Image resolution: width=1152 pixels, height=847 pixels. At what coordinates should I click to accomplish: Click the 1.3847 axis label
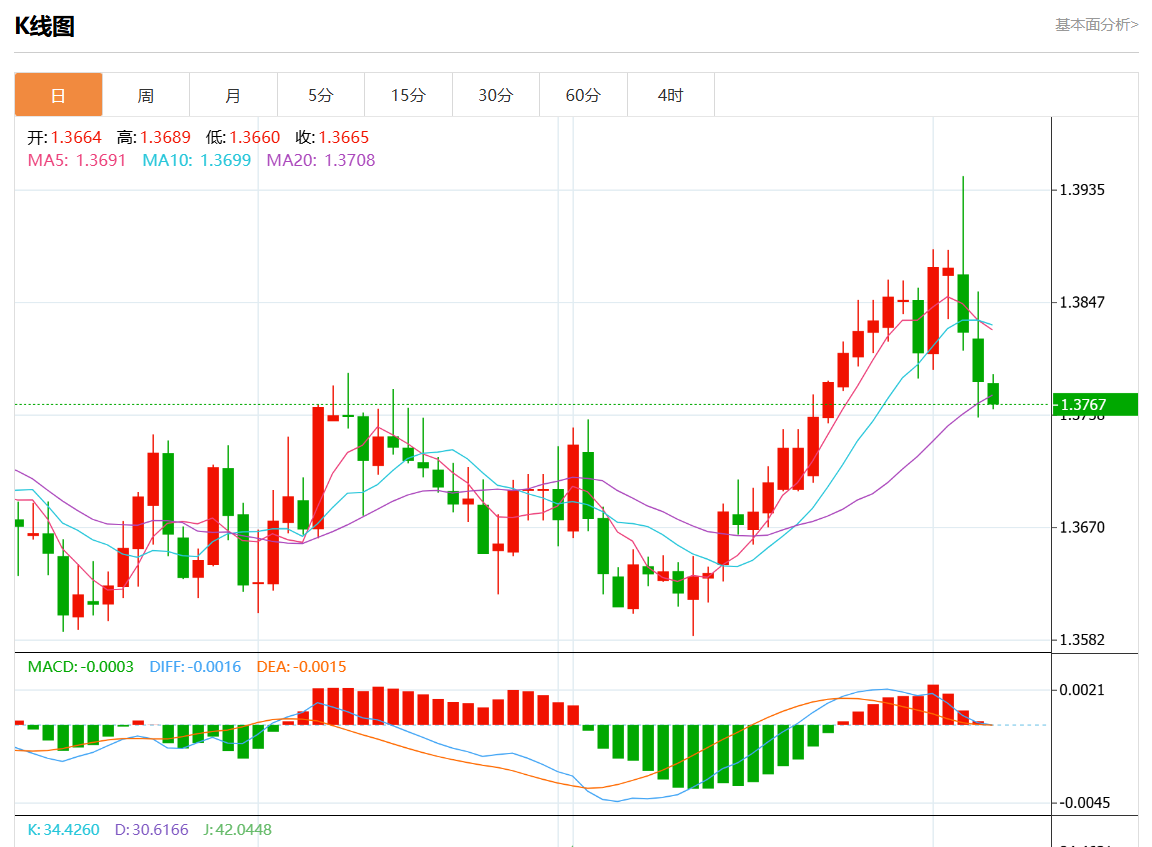click(1082, 303)
